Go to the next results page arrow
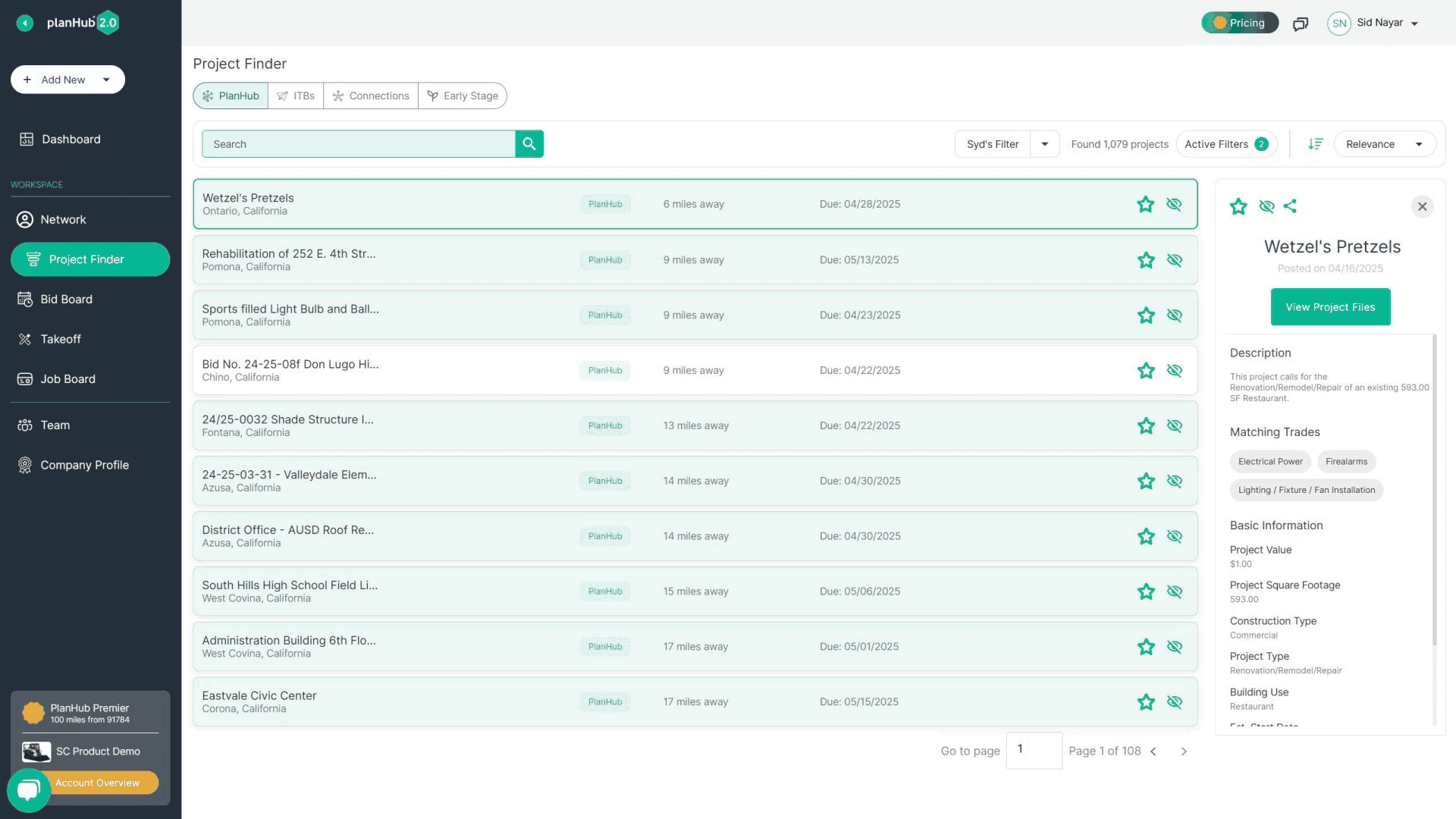The image size is (1456, 819). pos(1184,752)
